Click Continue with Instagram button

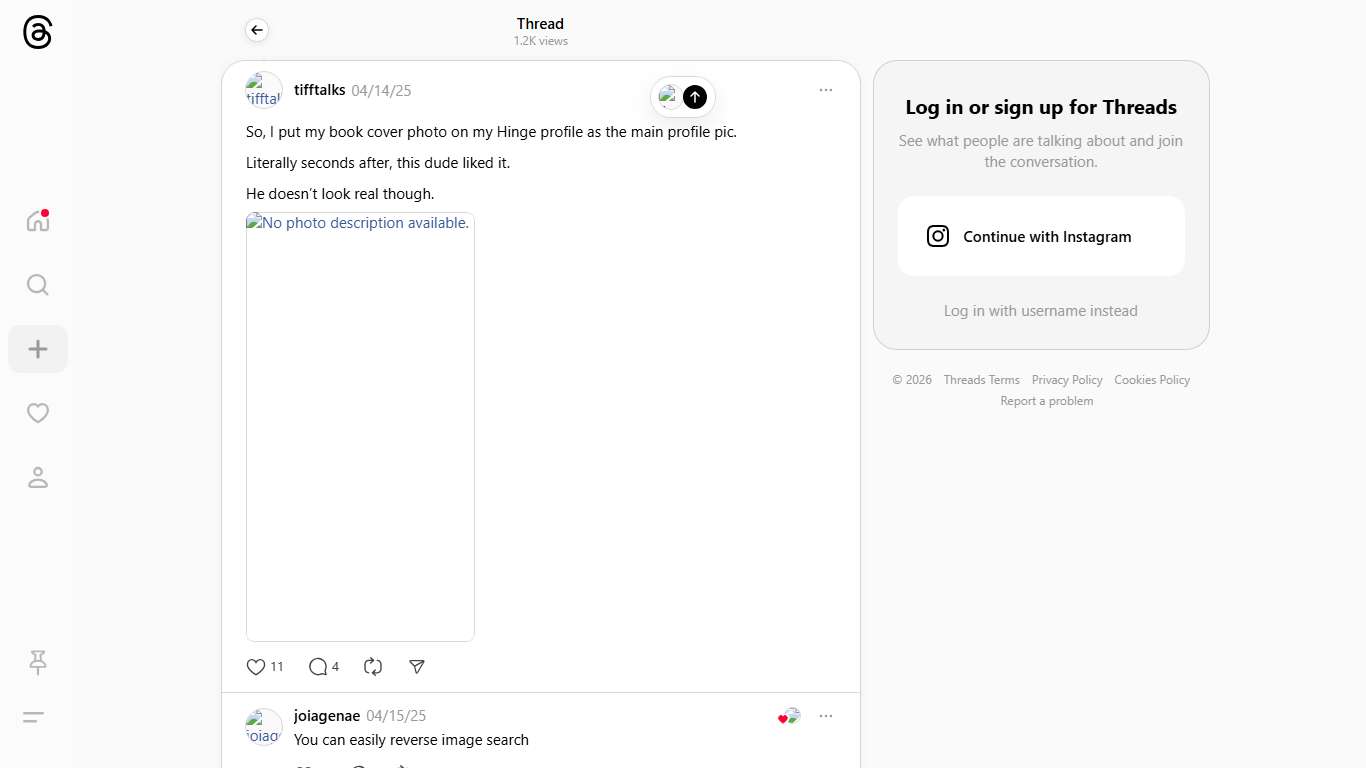[x=1041, y=236]
